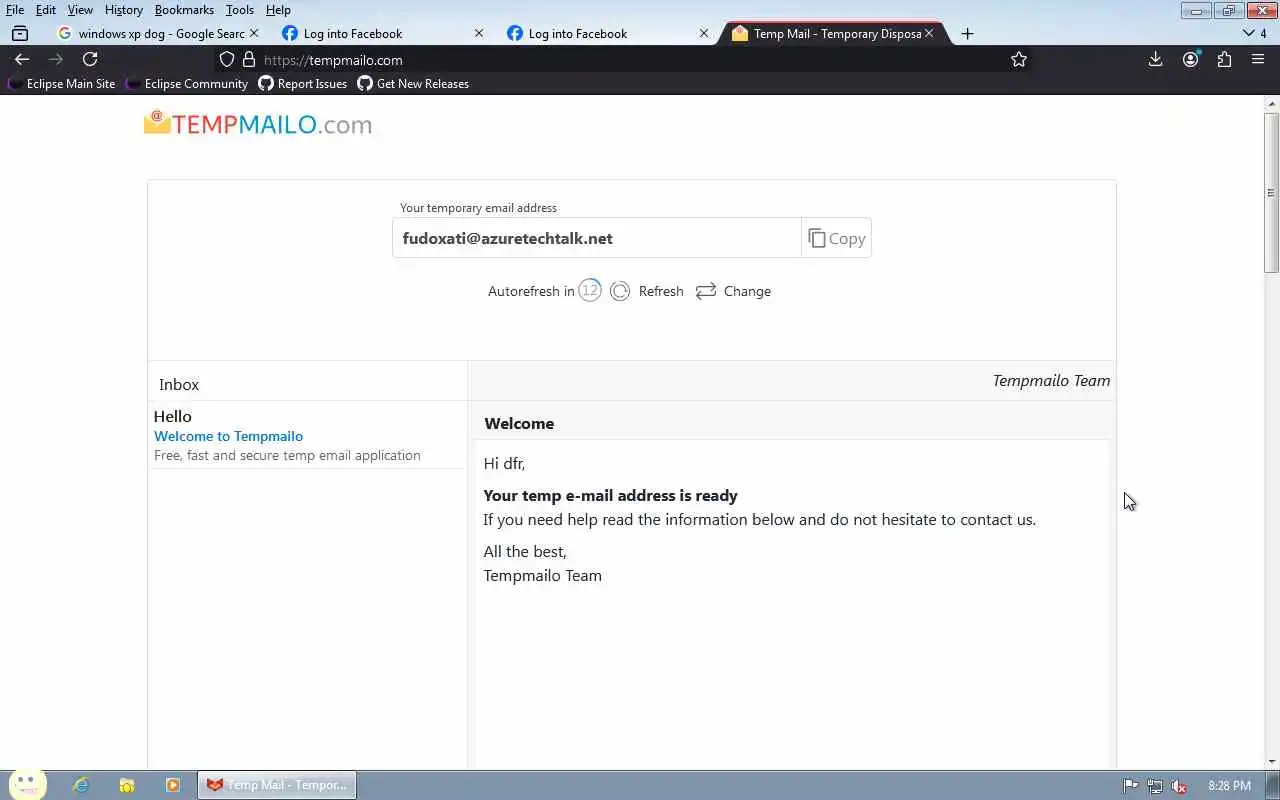Viewport: 1280px width, 800px height.
Task: Open the account profile icon
Action: coord(1190,60)
